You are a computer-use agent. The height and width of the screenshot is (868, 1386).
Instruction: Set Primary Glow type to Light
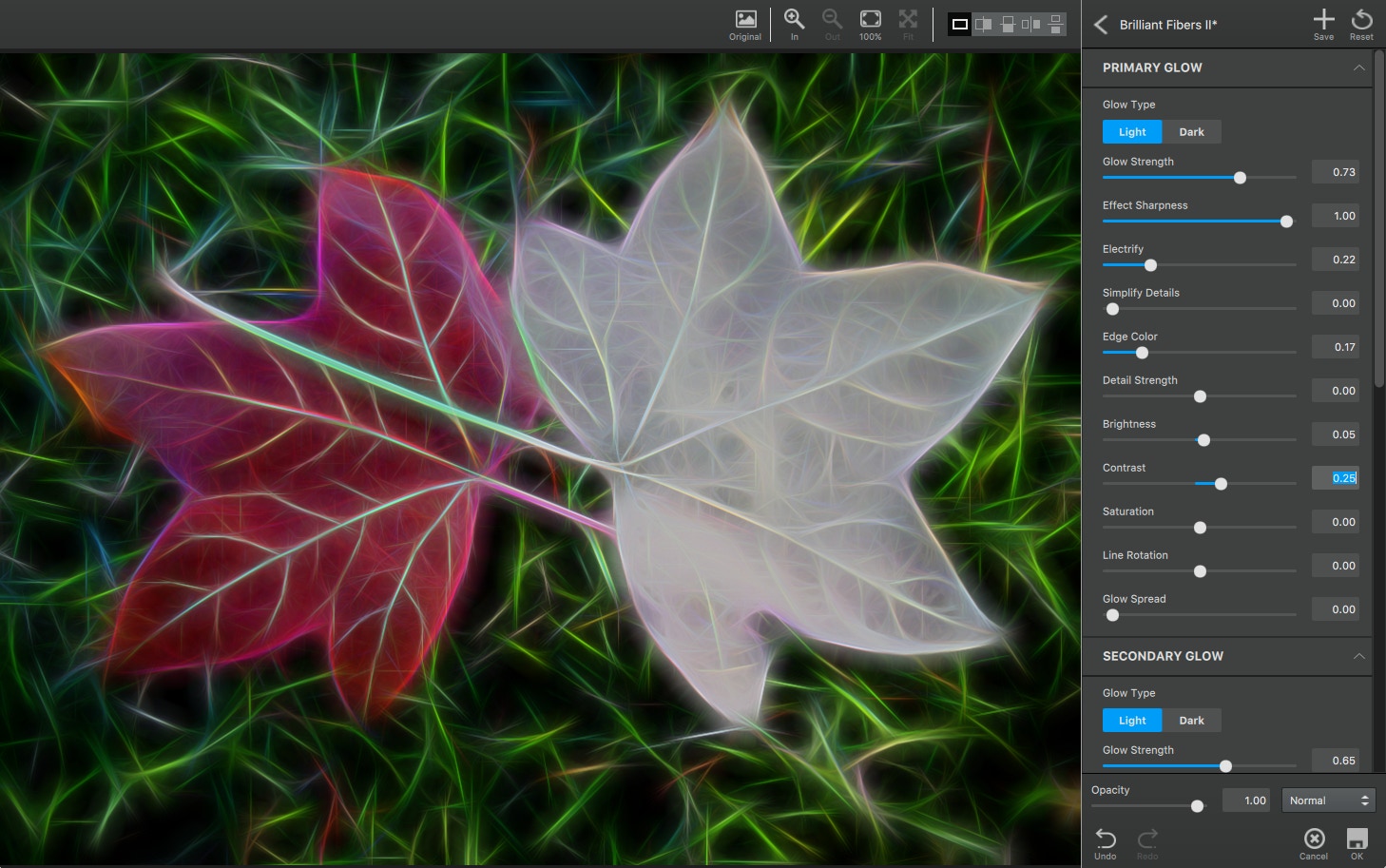1132,132
